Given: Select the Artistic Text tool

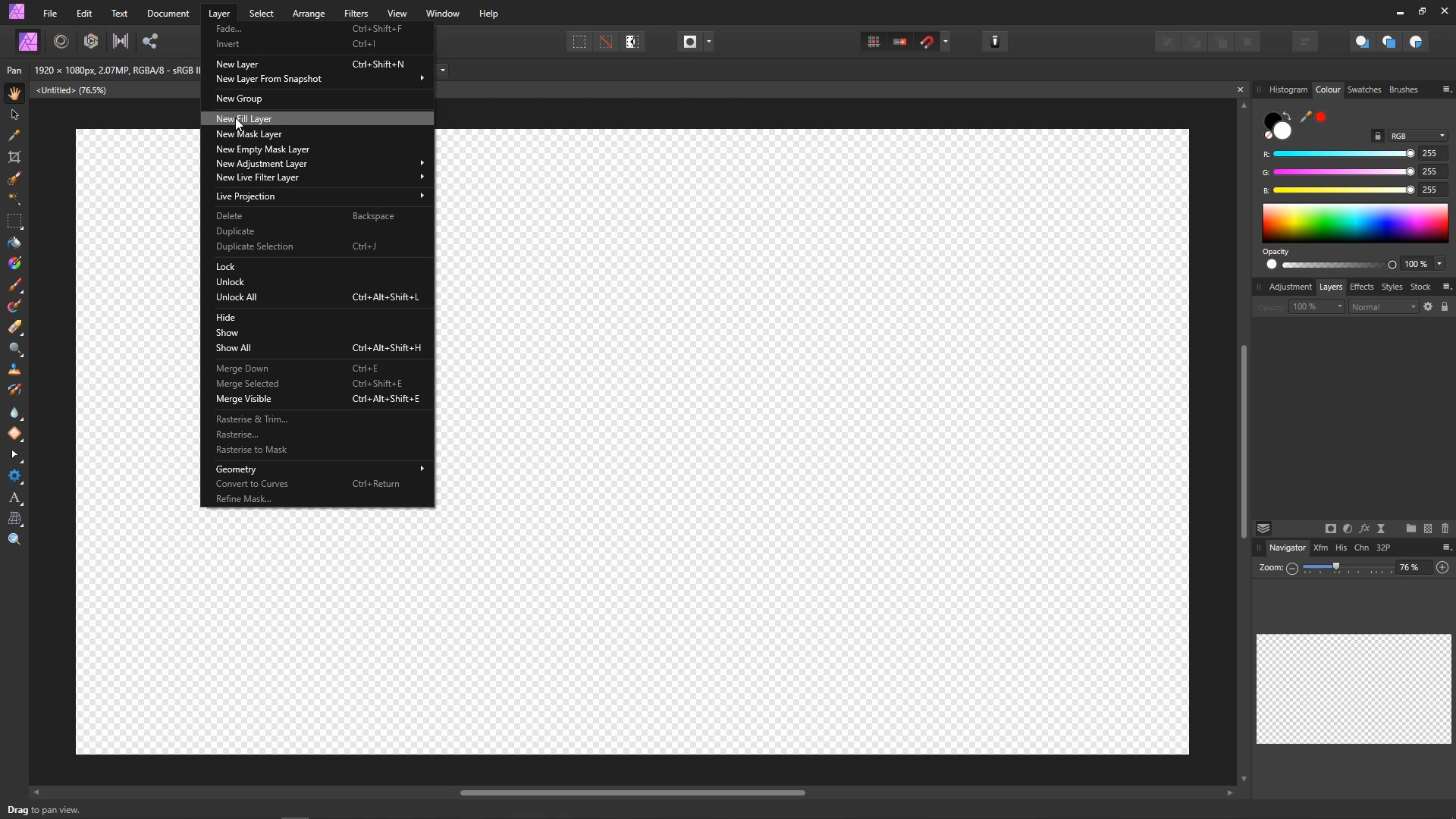Looking at the screenshot, I should (x=14, y=498).
